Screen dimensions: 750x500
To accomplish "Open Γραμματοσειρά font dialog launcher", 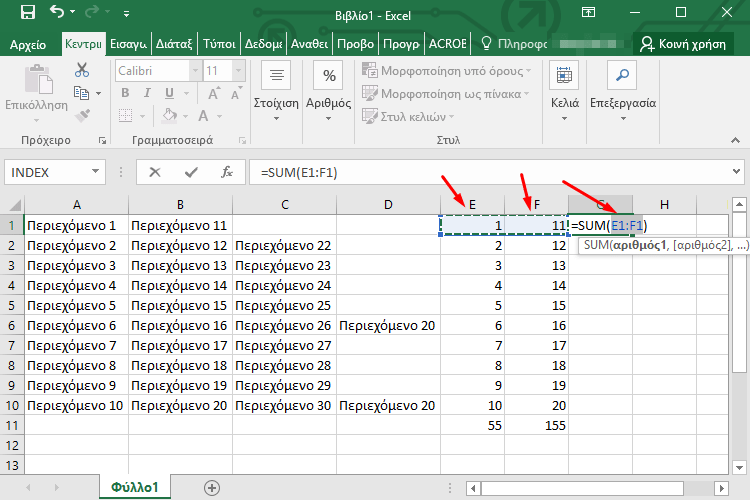I will [x=243, y=140].
